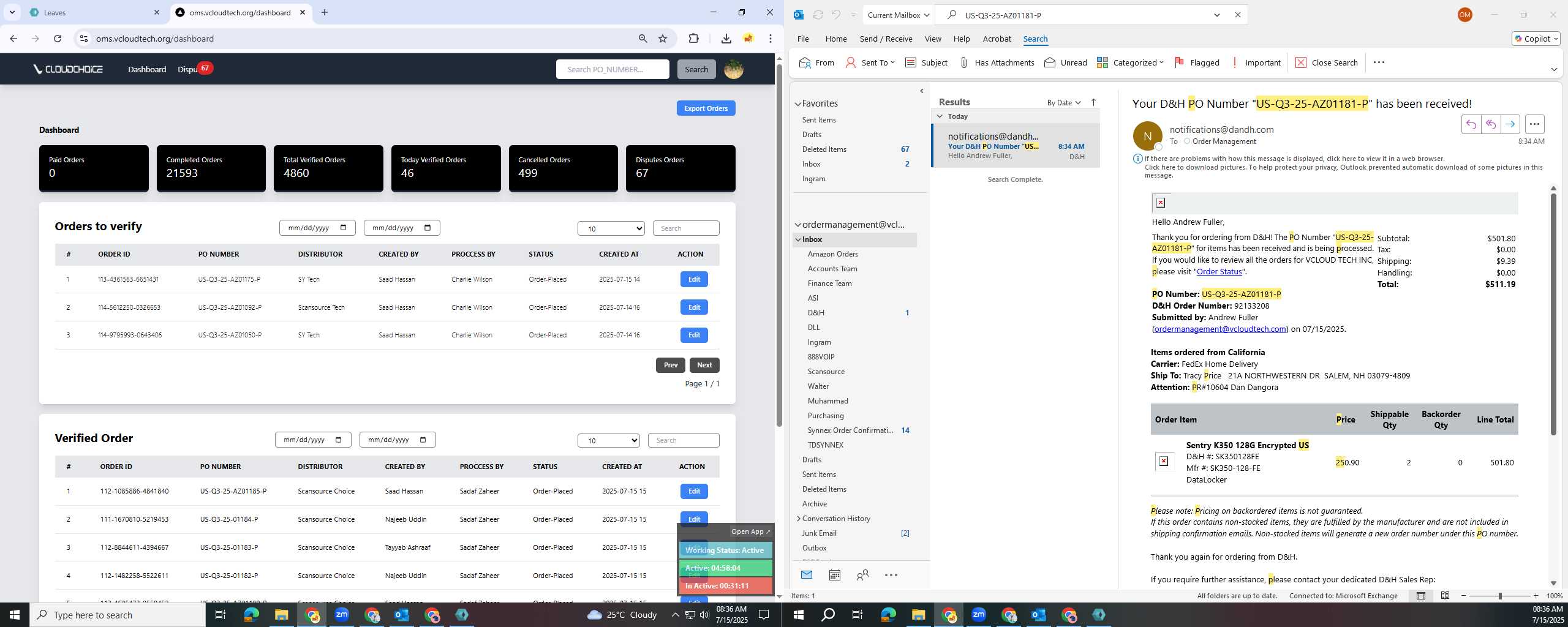Click the CloudChoice logo
The height and width of the screenshot is (627, 1568).
point(68,69)
